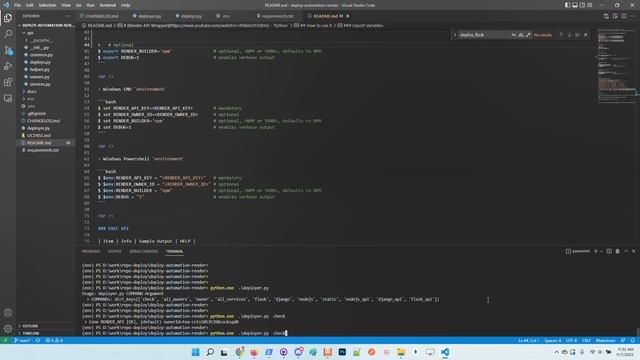The width and height of the screenshot is (640, 360).
Task: Open the Manage gear icon
Action: point(8,329)
